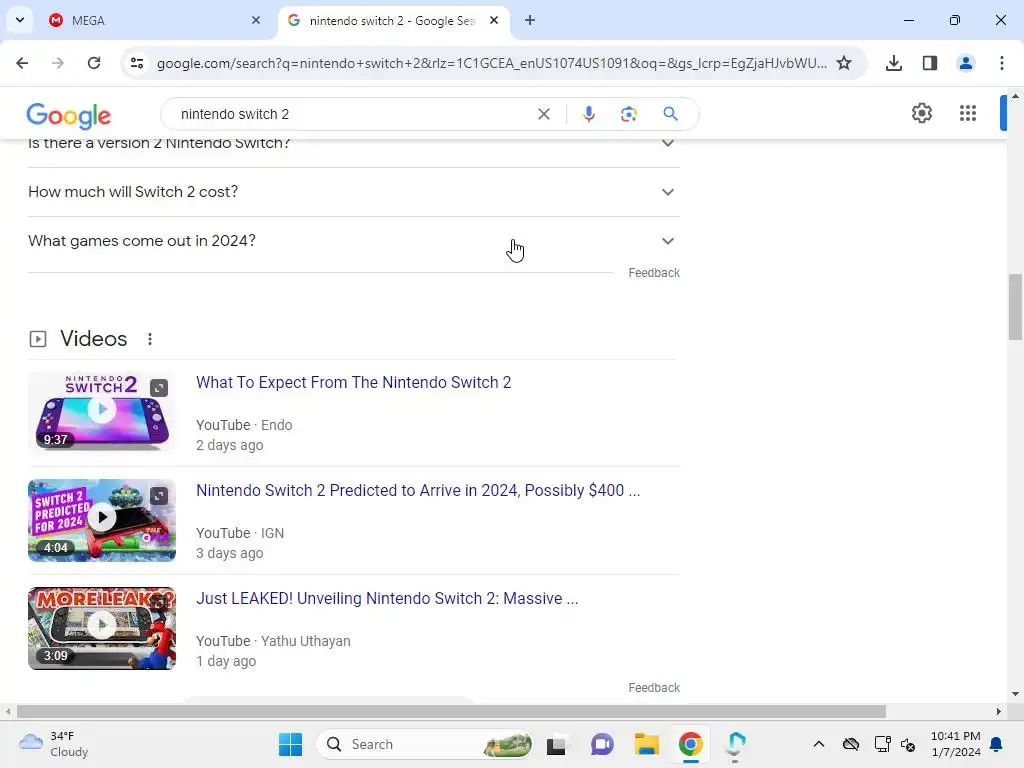
Task: Expand preview icon on IGN video thumbnail
Action: click(x=159, y=496)
